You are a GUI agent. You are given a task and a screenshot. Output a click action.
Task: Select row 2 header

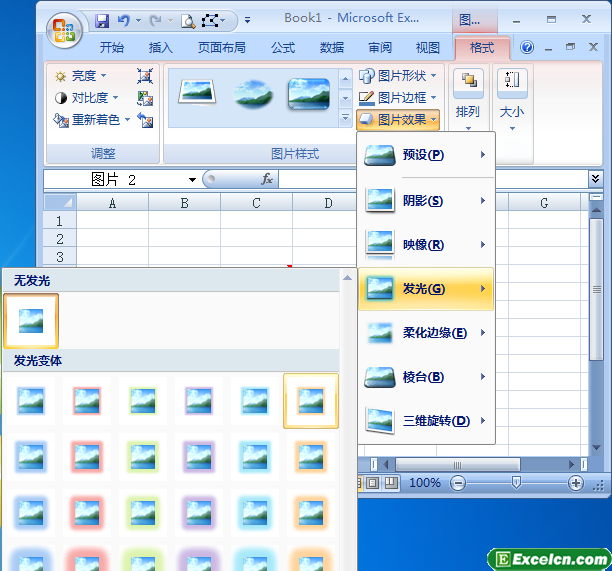[x=60, y=239]
